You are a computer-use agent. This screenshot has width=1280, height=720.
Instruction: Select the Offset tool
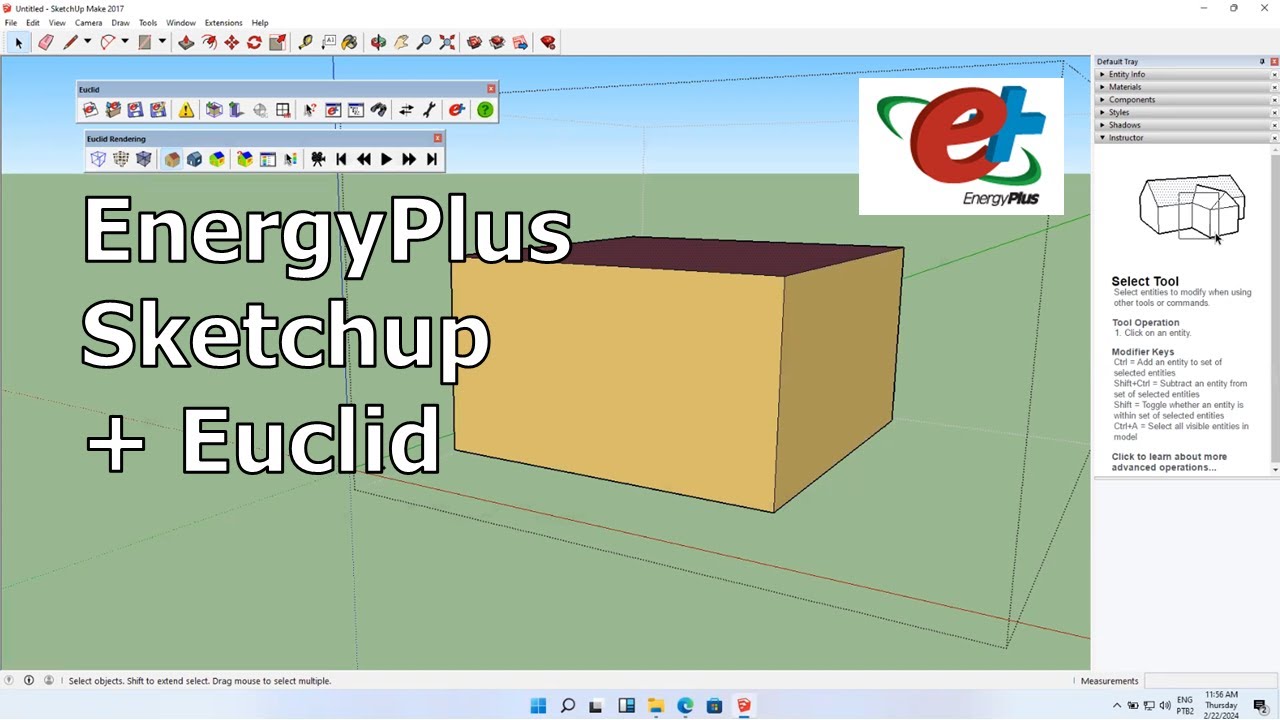[209, 42]
